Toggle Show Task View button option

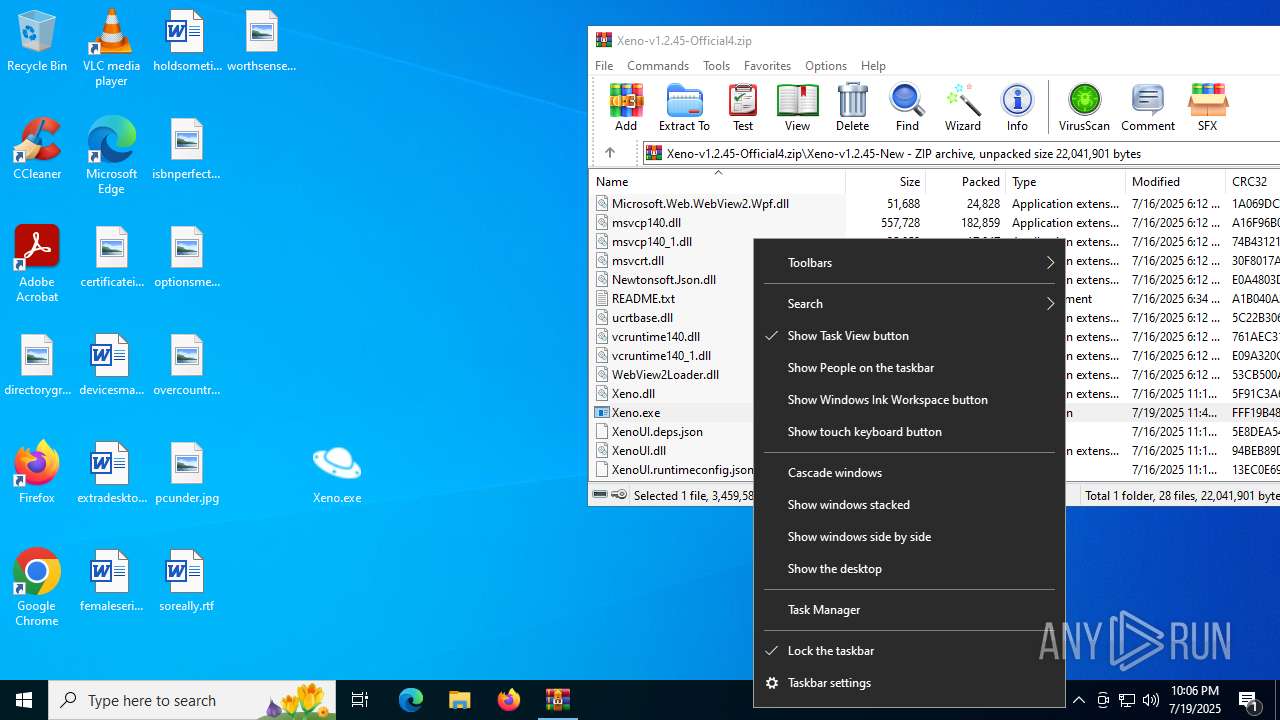(909, 336)
